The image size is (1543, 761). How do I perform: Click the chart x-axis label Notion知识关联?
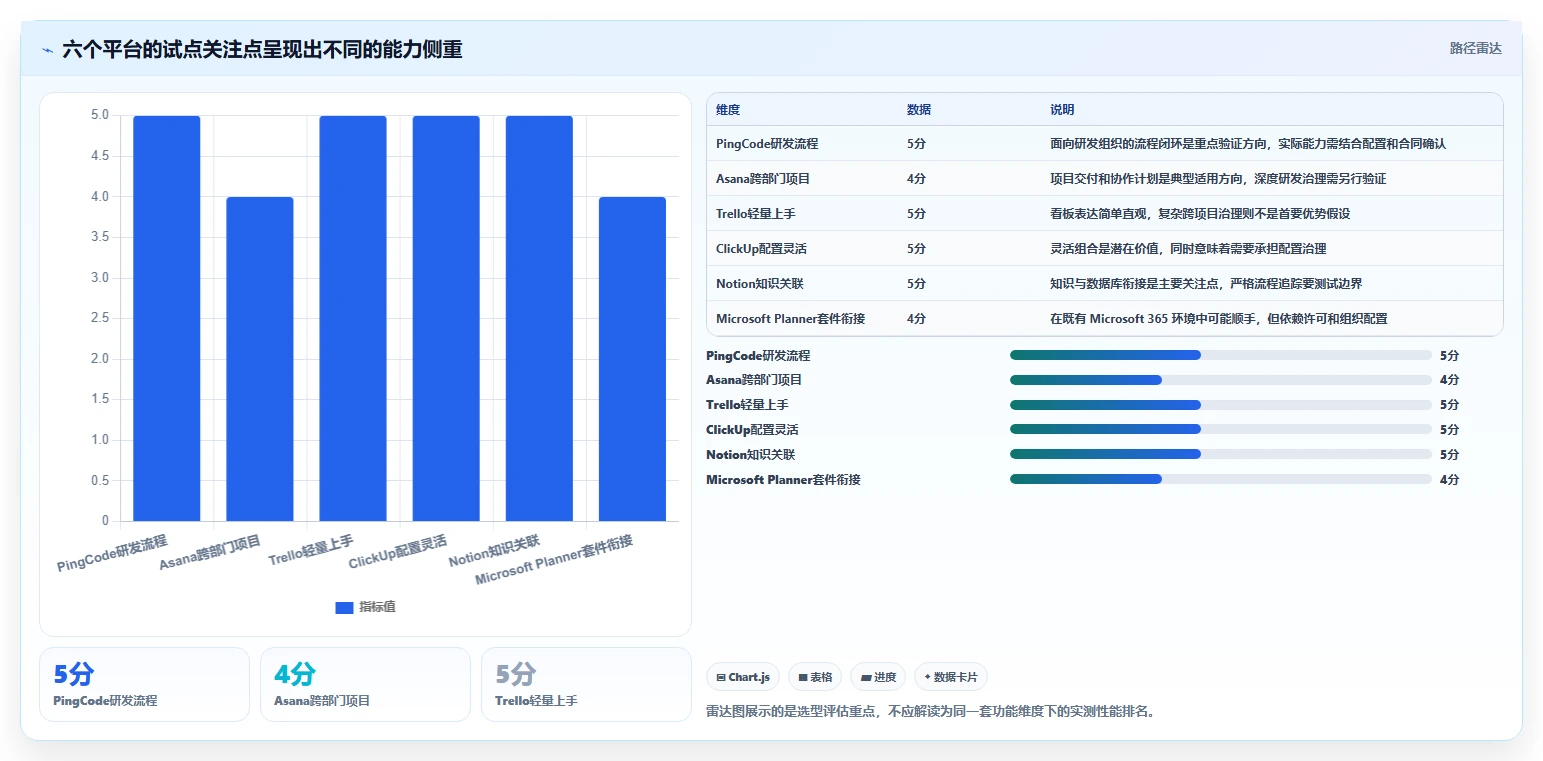tap(494, 551)
